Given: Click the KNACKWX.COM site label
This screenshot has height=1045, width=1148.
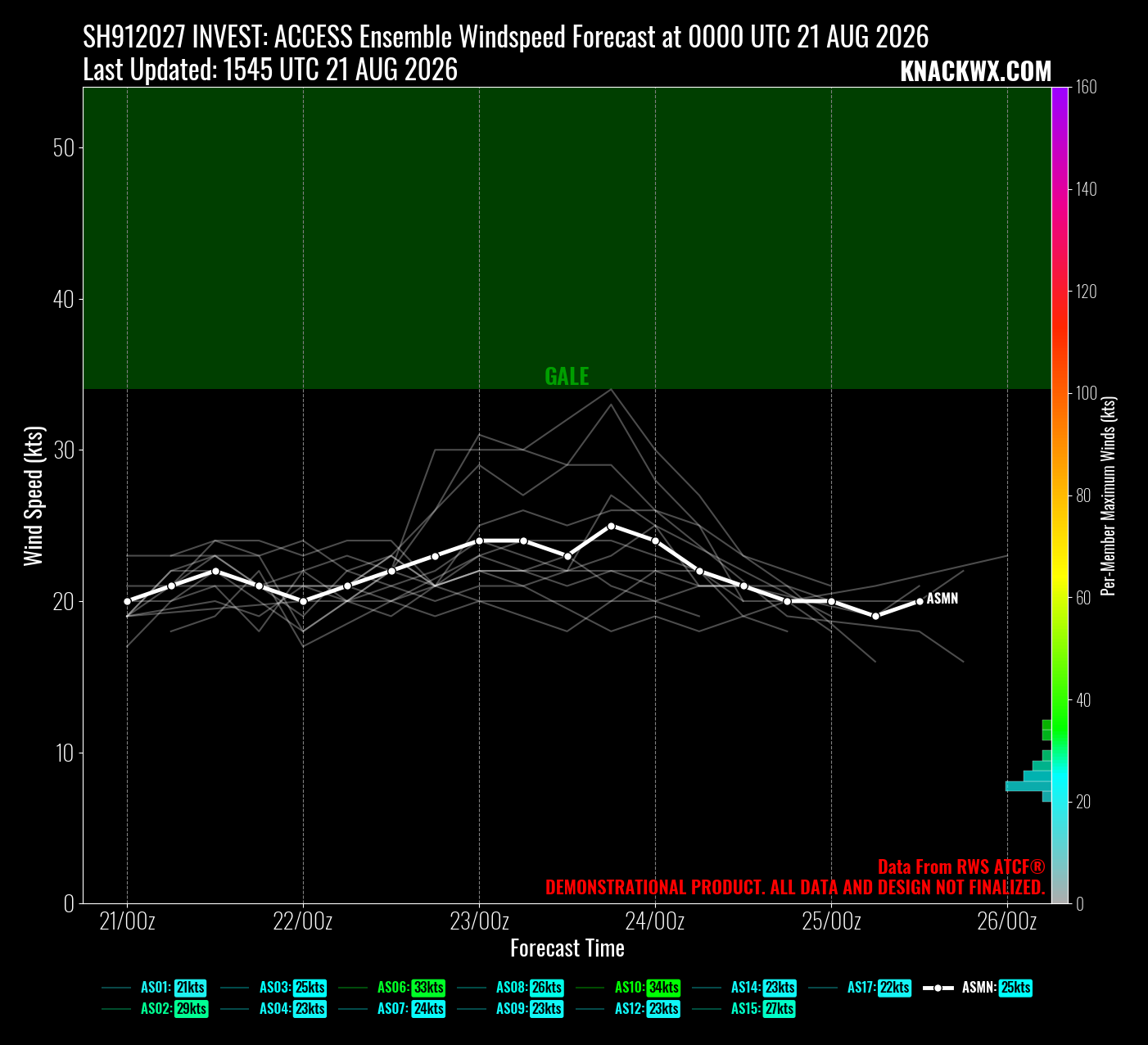Looking at the screenshot, I should (976, 72).
